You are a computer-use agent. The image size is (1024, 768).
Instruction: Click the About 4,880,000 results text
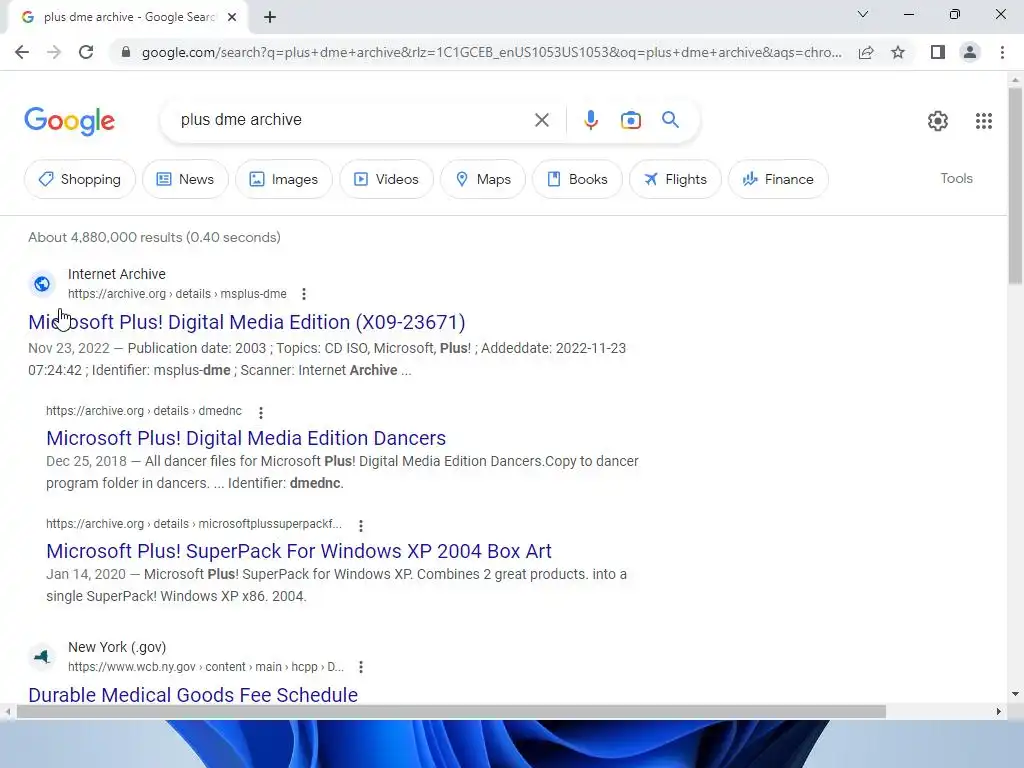[154, 237]
